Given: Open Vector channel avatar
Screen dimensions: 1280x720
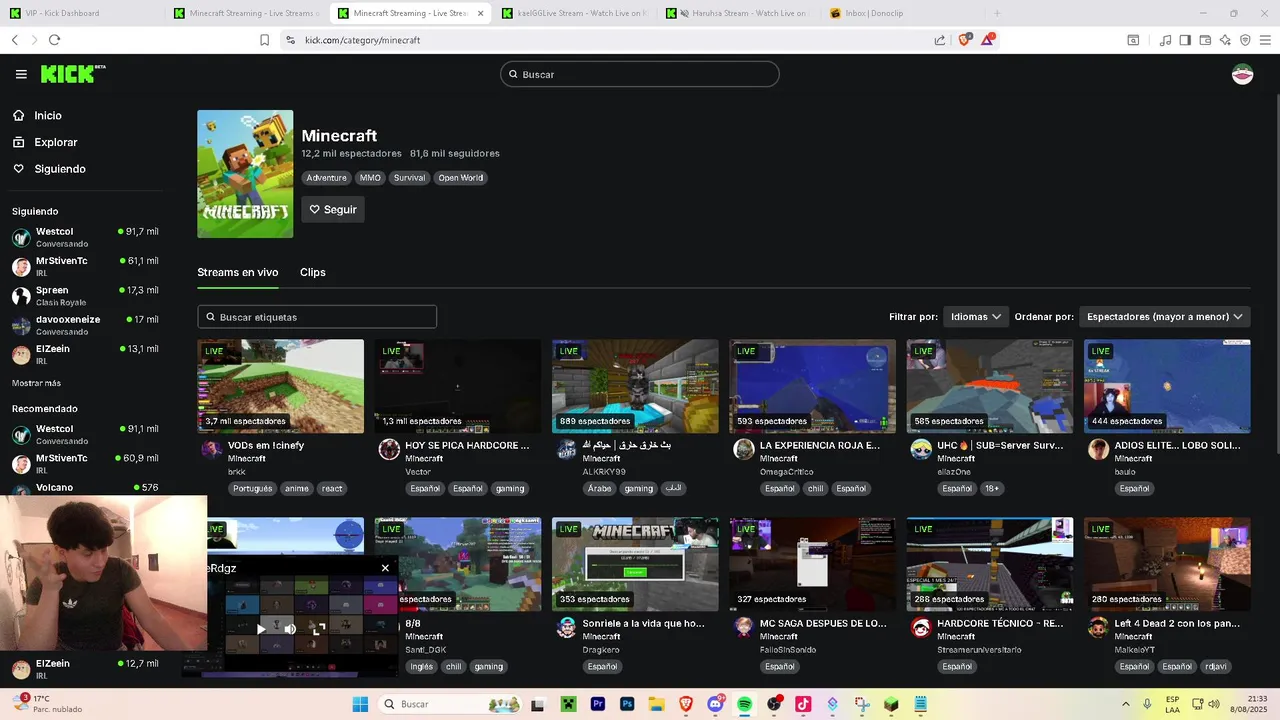Looking at the screenshot, I should point(389,449).
